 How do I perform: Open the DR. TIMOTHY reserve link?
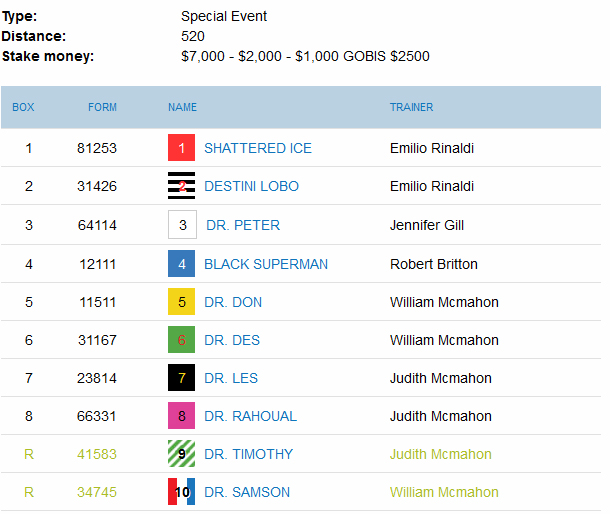[x=249, y=454]
